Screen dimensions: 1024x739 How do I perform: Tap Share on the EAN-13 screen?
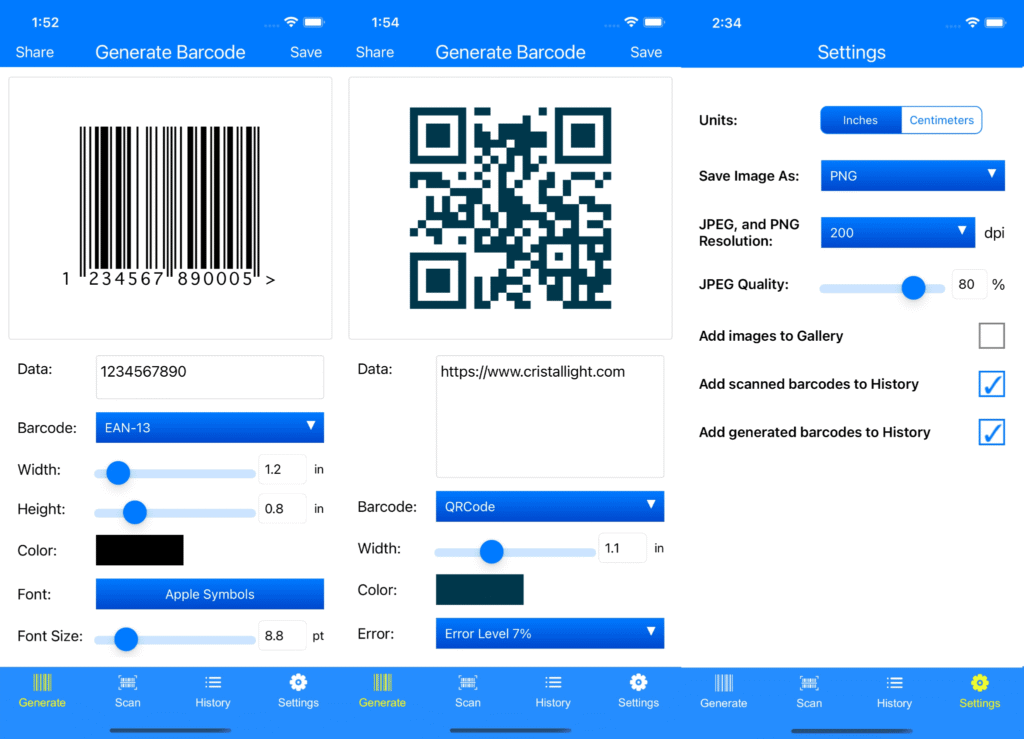34,52
